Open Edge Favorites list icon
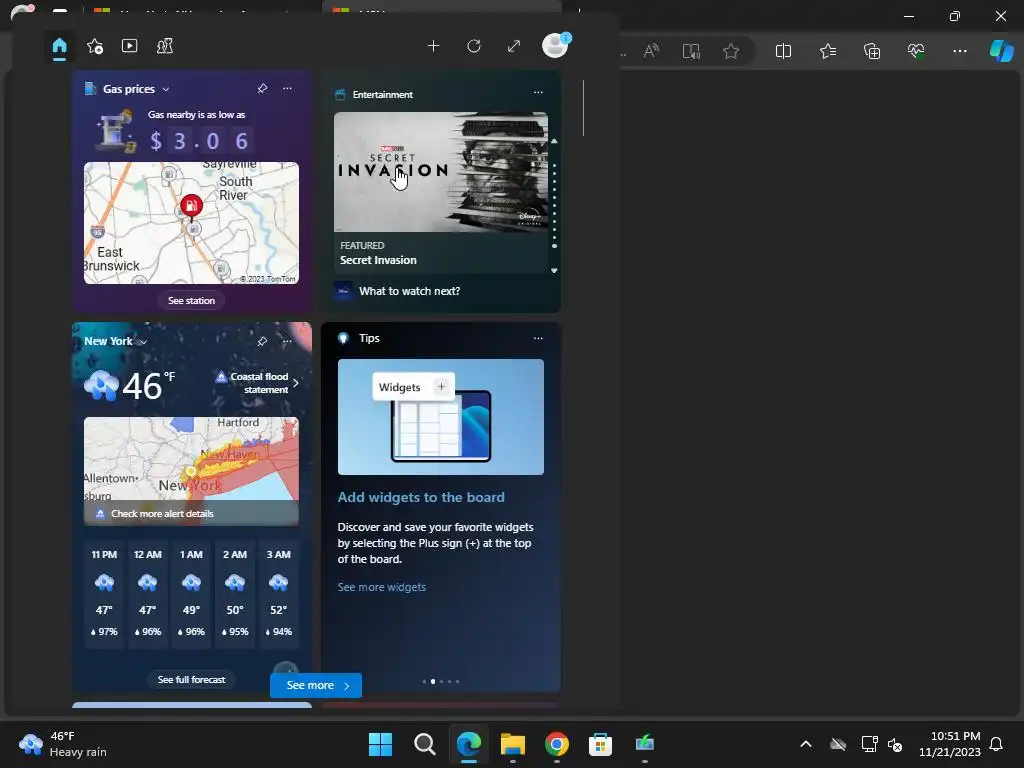 tap(827, 51)
